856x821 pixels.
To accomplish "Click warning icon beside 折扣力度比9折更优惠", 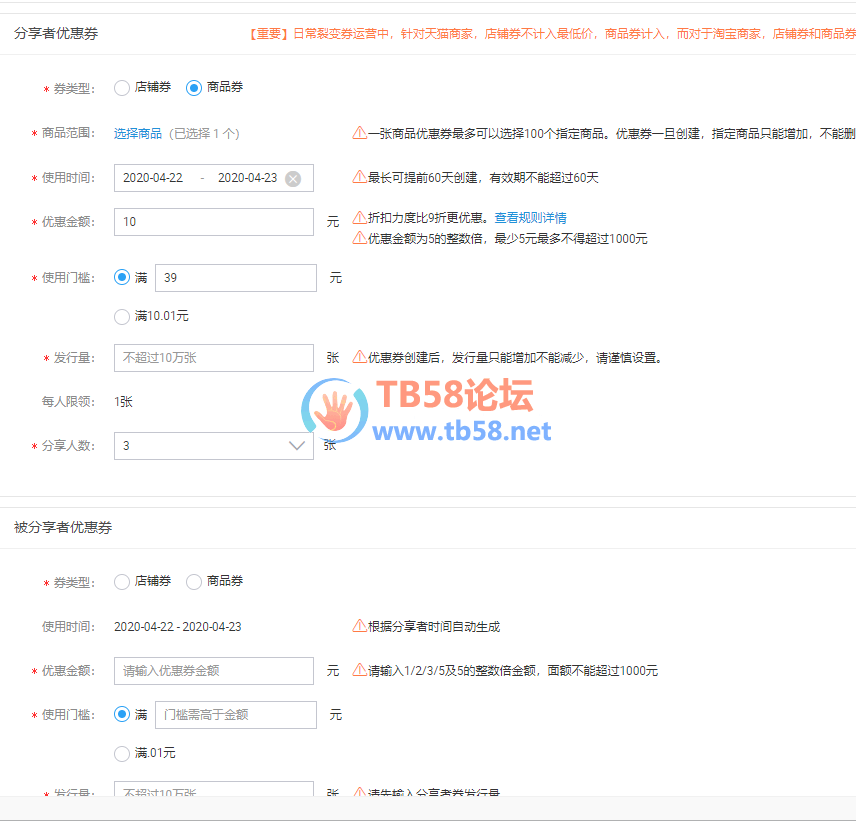I will point(359,217).
